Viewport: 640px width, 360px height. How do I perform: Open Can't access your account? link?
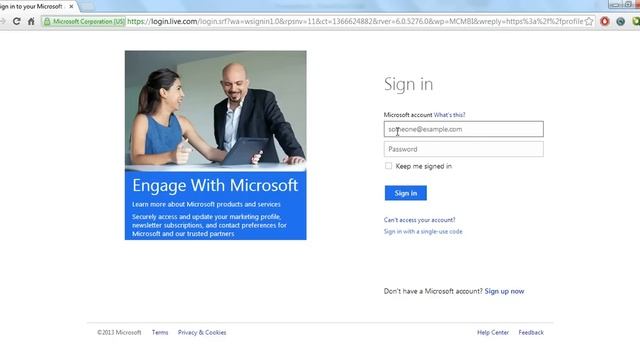tap(419, 220)
